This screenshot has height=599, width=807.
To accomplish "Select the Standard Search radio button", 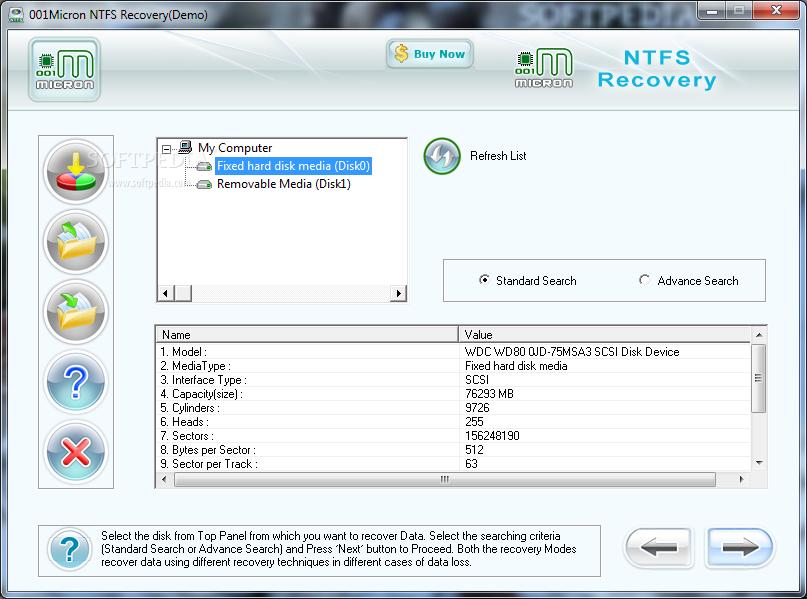I will [x=484, y=280].
